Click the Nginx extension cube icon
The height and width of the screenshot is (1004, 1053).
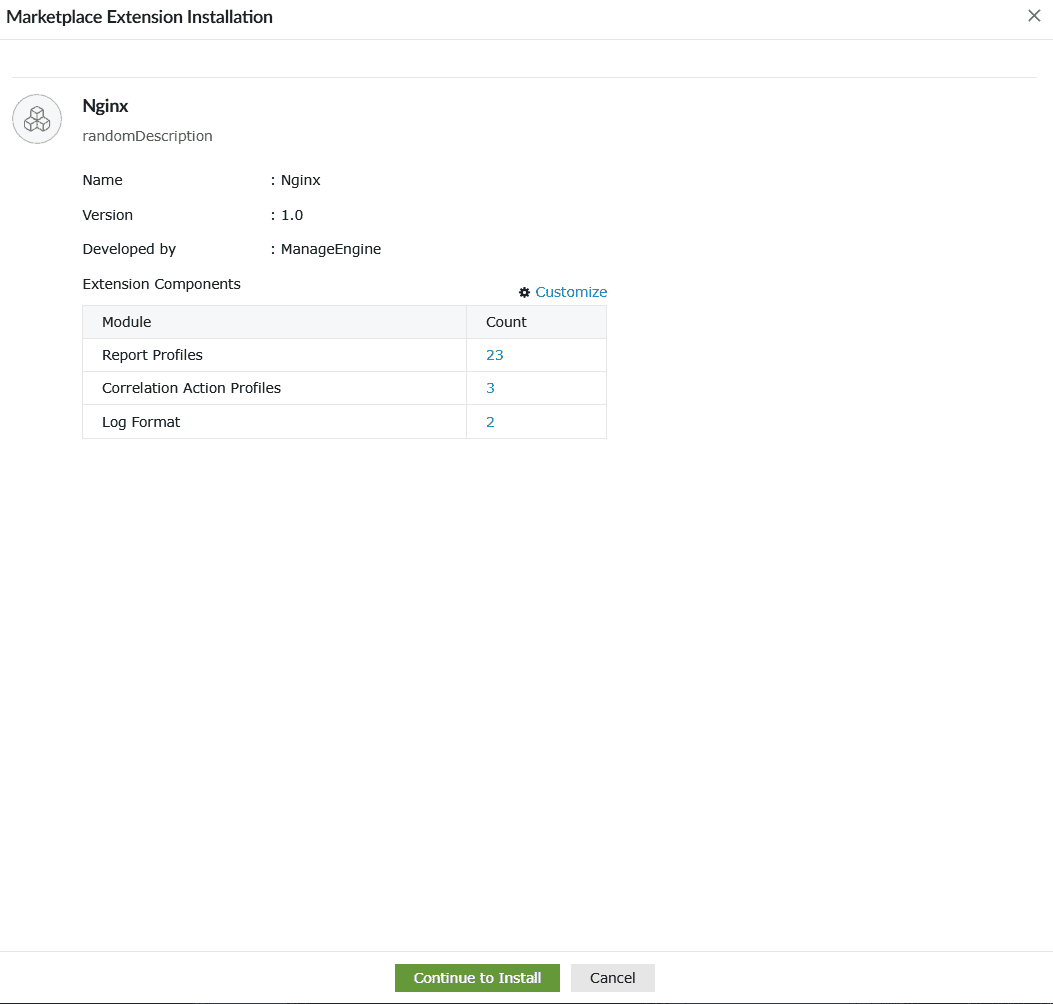[37, 119]
